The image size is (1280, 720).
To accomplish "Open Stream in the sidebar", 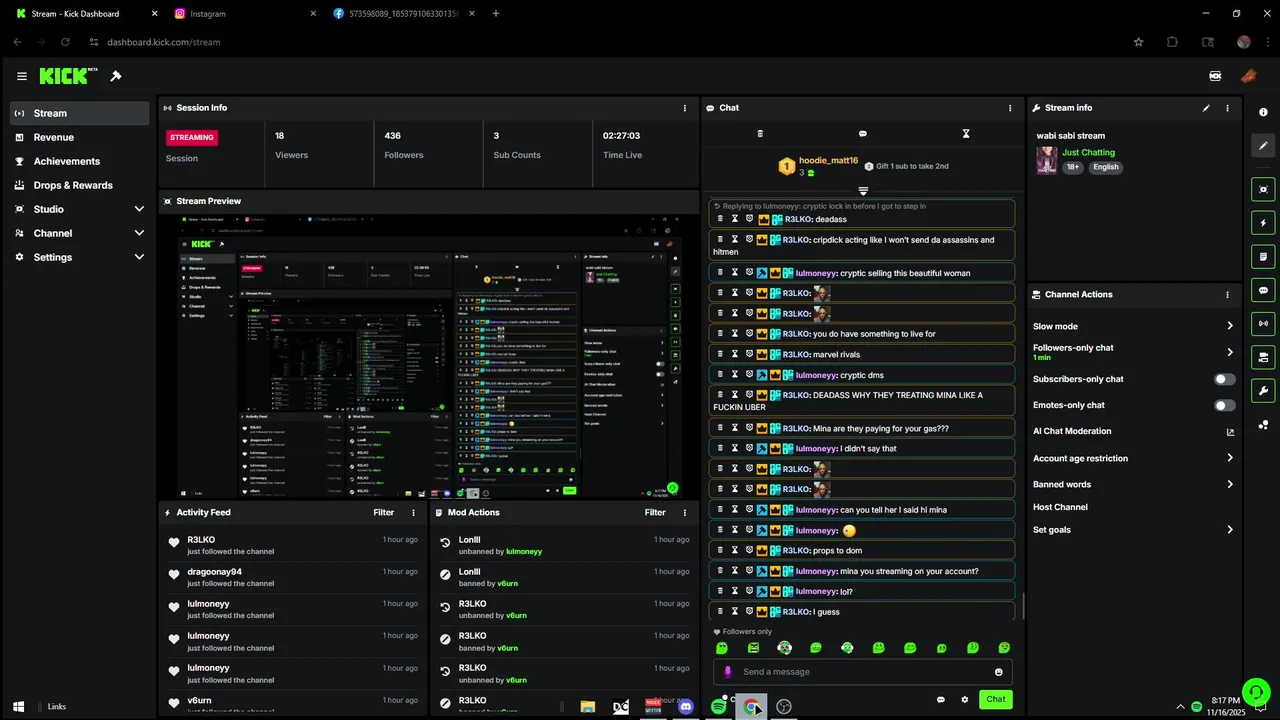I will coord(80,113).
